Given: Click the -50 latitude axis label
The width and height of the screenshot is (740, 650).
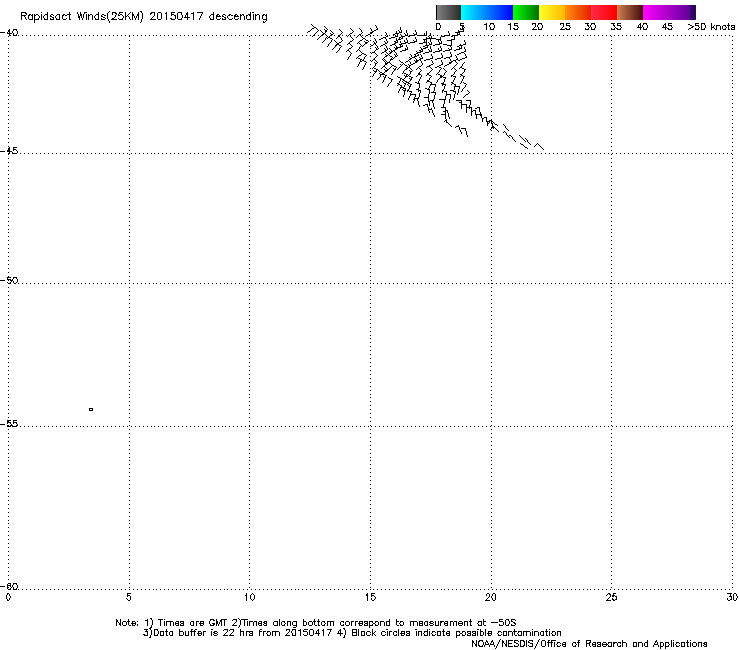Looking at the screenshot, I should 9,280.
